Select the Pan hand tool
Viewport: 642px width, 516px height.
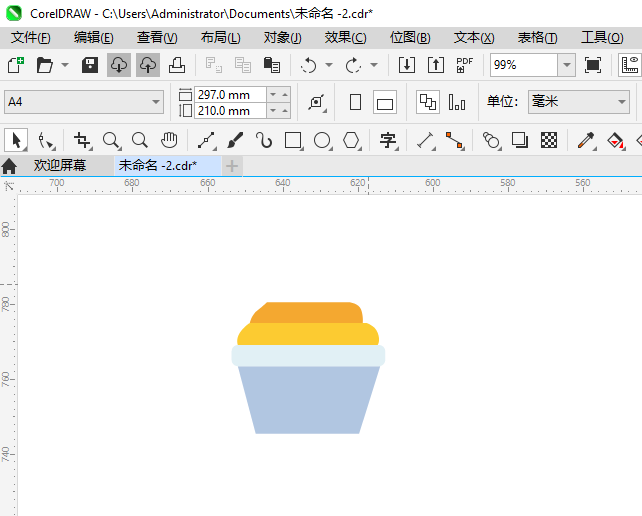170,140
